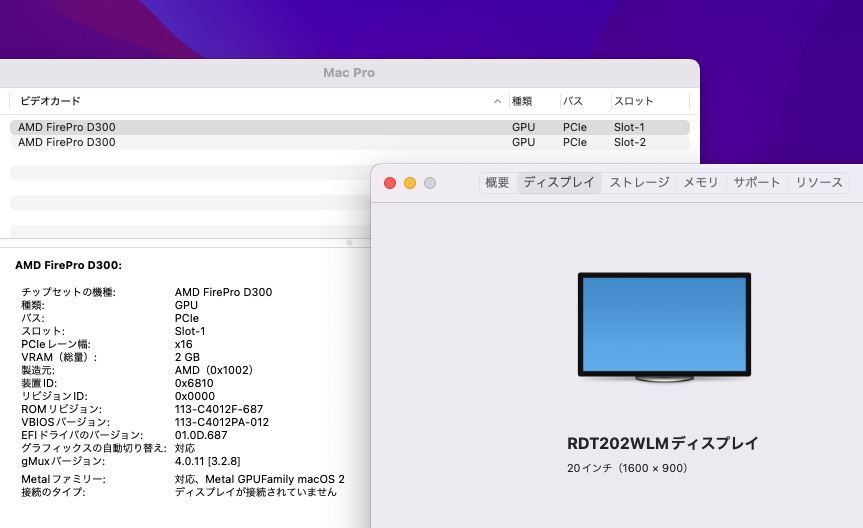Click the x16 PCIe lane width value
This screenshot has height=528, width=863.
click(183, 344)
